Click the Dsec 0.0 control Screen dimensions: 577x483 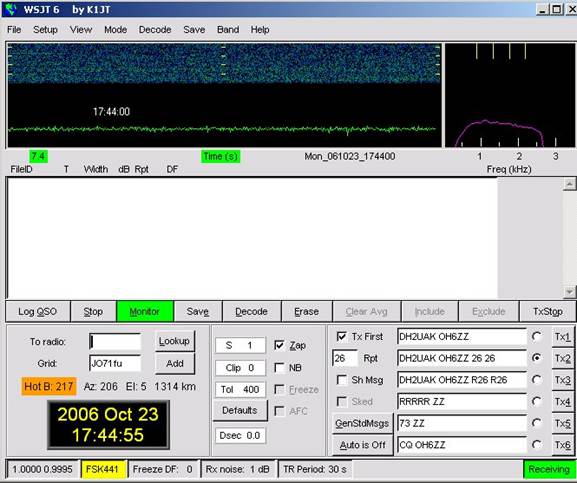[240, 436]
